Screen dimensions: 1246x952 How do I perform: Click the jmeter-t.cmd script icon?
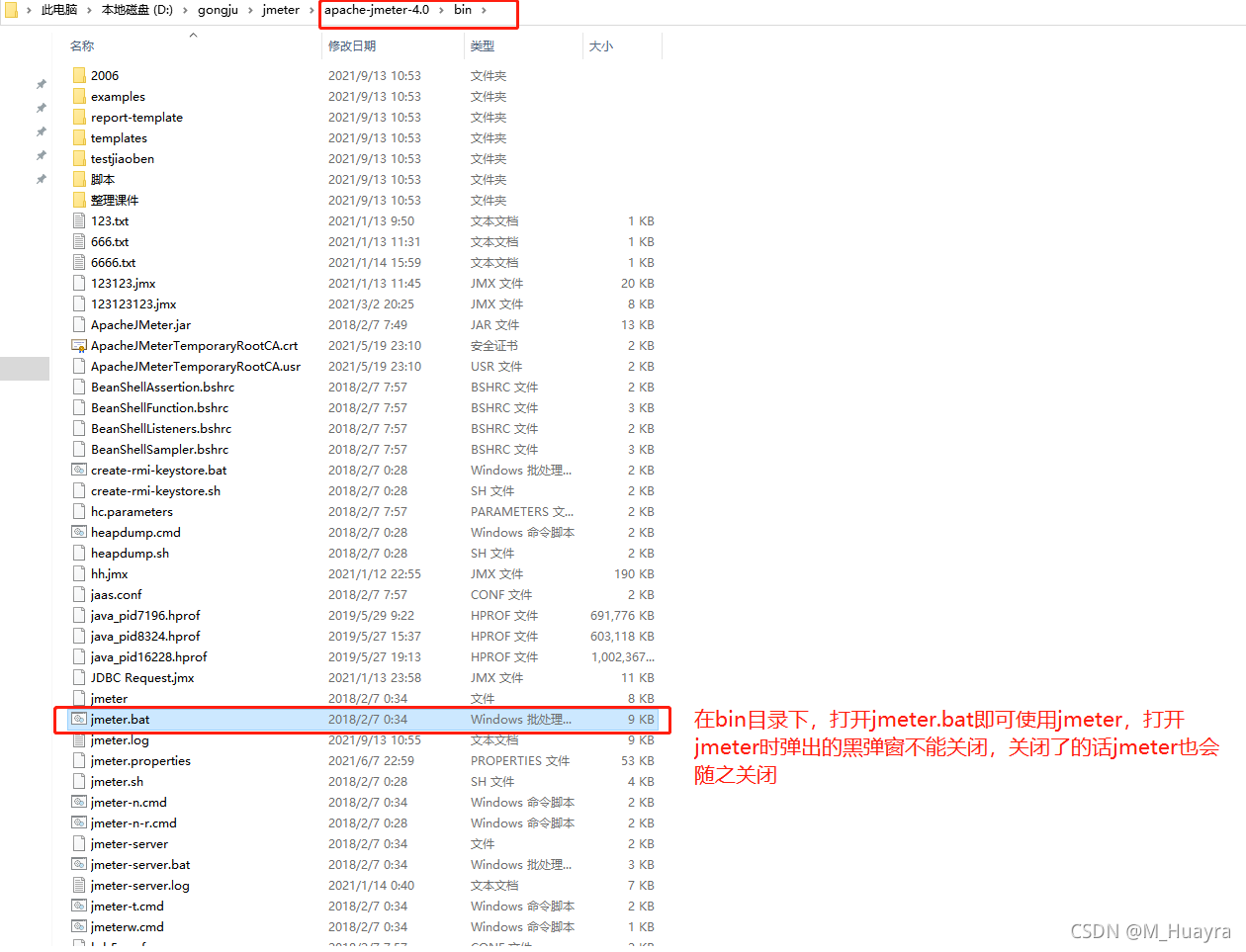79,906
